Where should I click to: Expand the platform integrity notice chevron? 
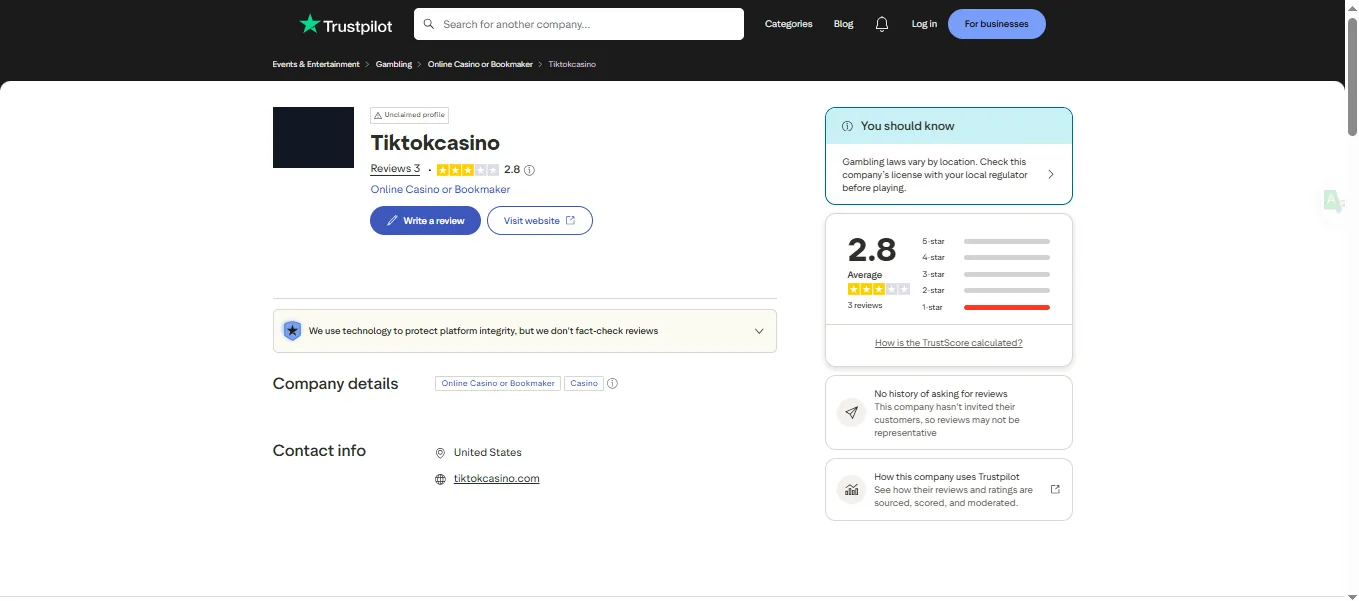pyautogui.click(x=759, y=331)
